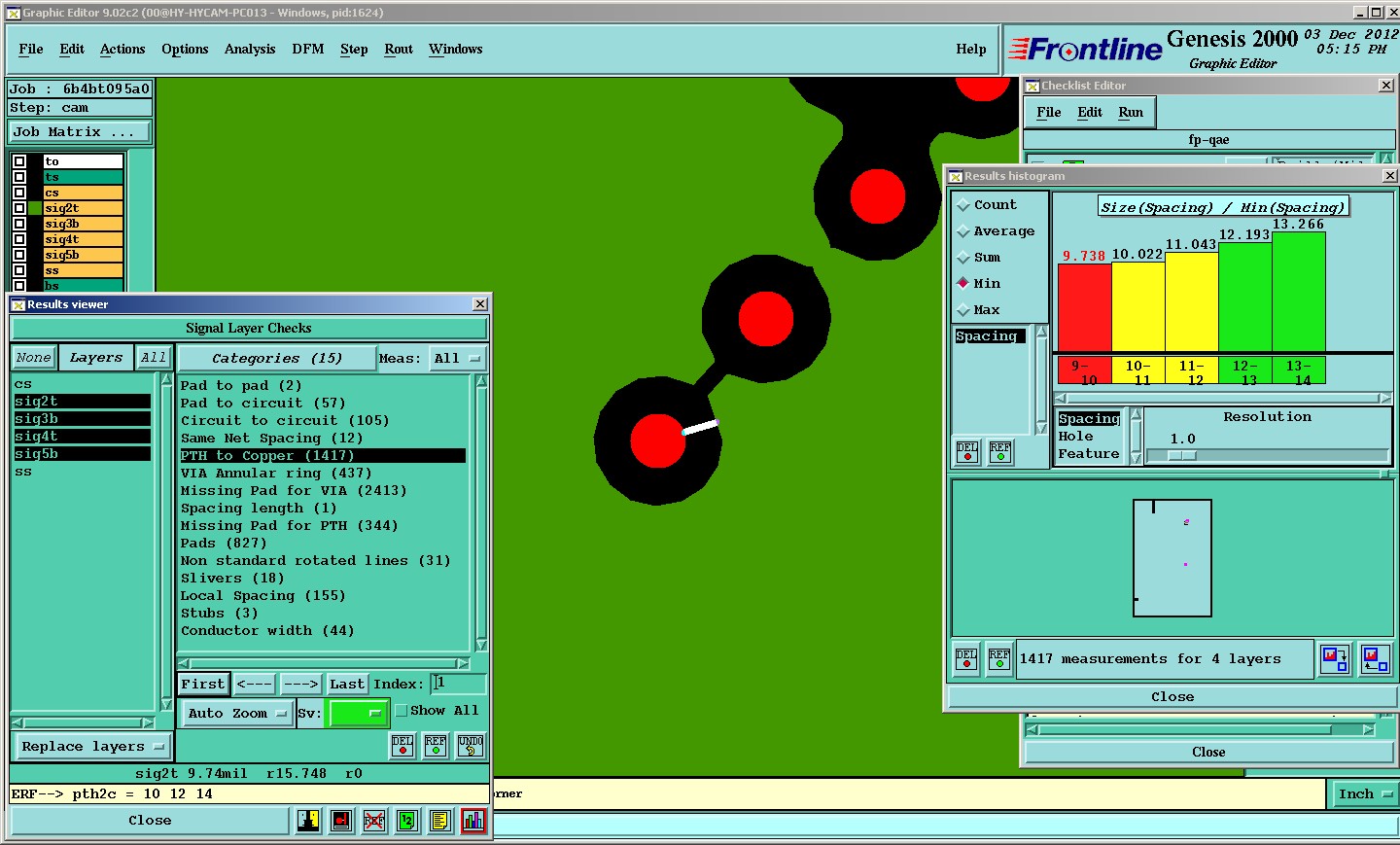Toggle display box for layer cs
The height and width of the screenshot is (845, 1400).
[x=19, y=193]
